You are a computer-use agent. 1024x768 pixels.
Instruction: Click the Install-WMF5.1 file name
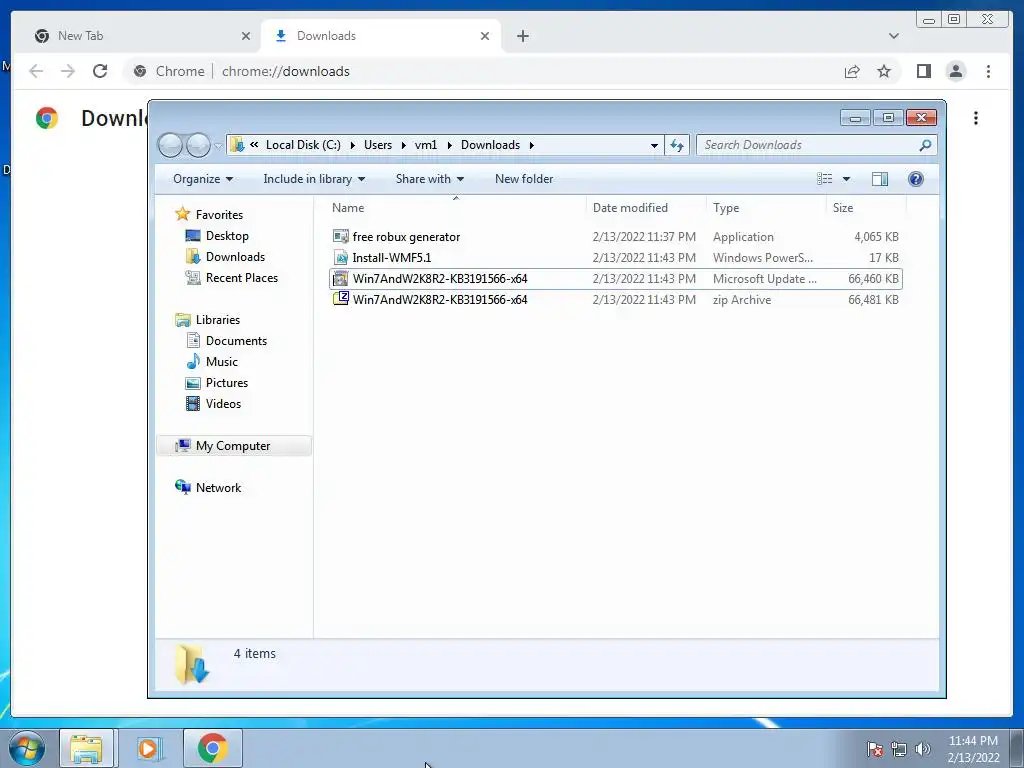click(x=392, y=258)
